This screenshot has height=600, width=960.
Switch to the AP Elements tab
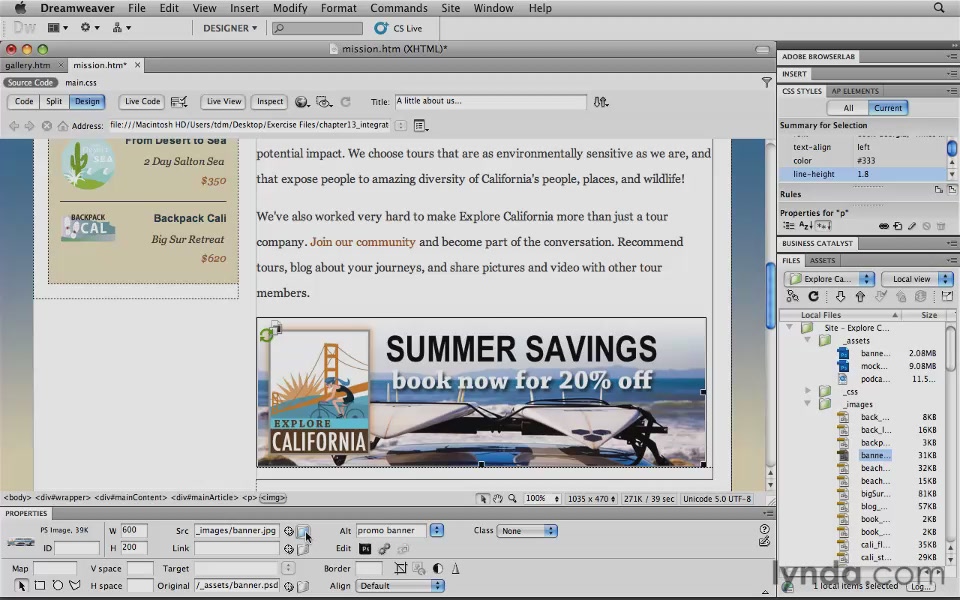[x=855, y=91]
